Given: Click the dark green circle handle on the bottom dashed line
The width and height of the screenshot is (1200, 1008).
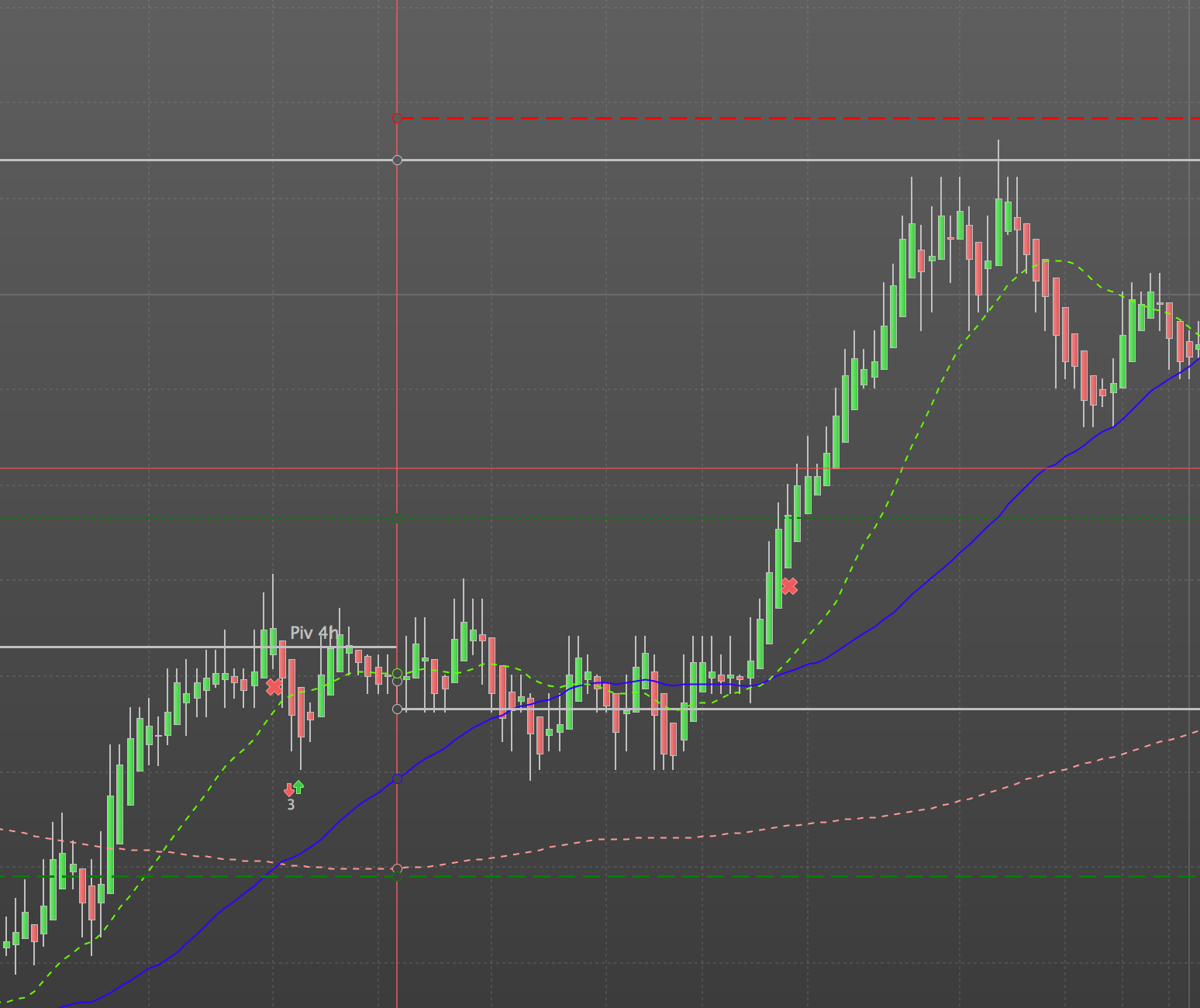Looking at the screenshot, I should click(x=397, y=877).
